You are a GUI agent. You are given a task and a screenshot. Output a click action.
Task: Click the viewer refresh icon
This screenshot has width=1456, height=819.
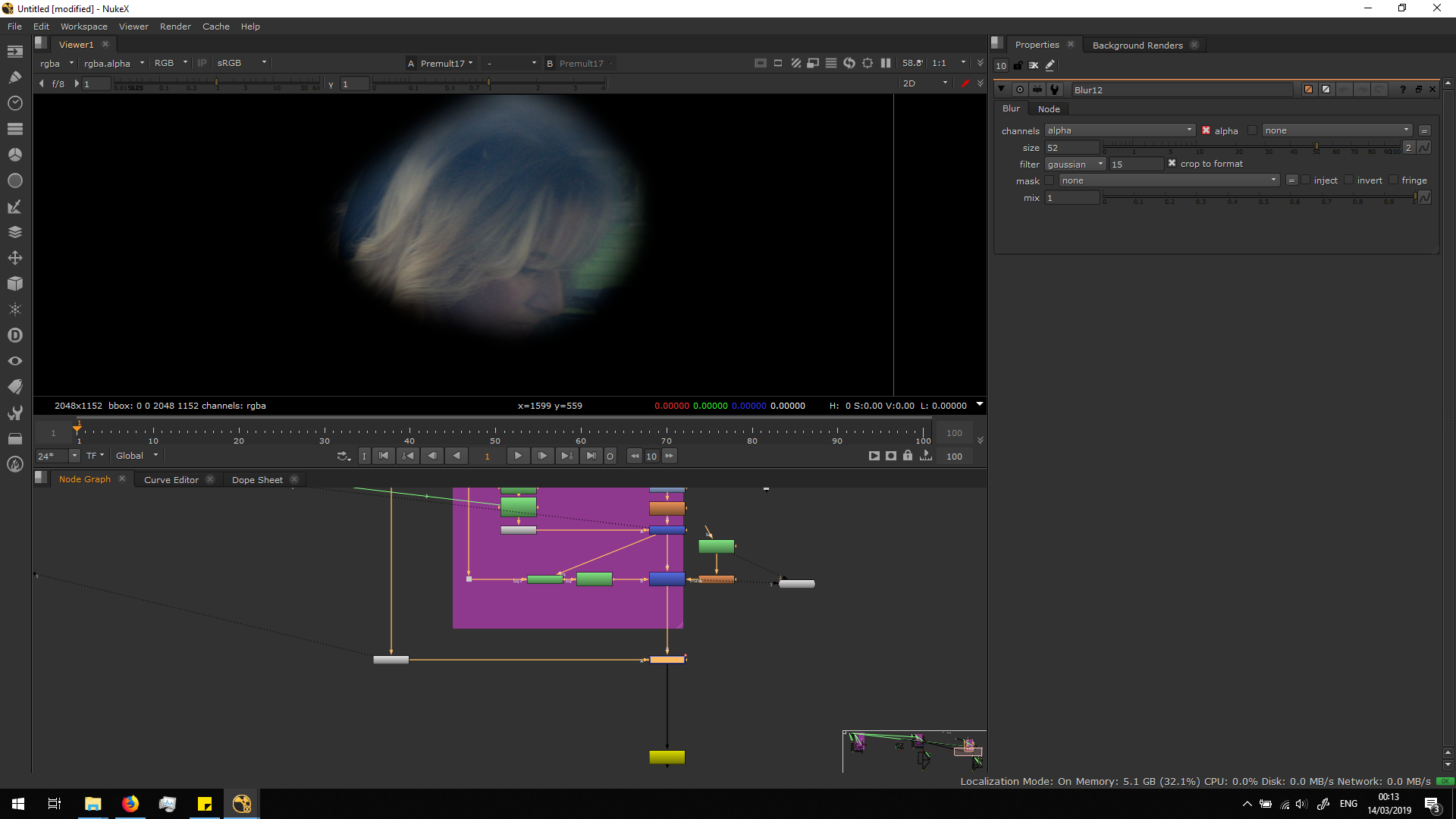click(x=849, y=63)
